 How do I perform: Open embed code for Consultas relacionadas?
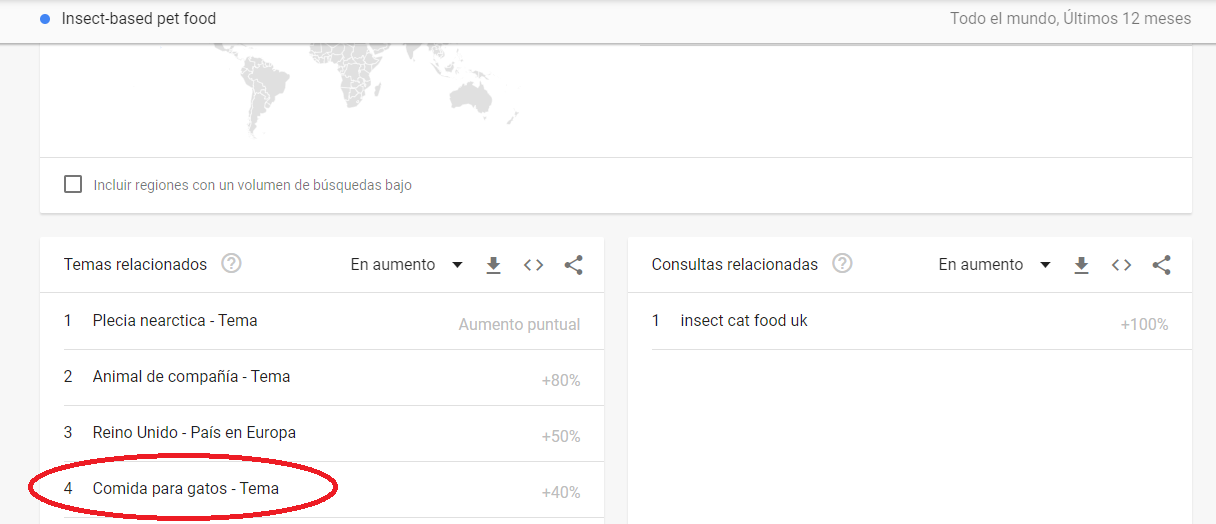pos(1121,265)
